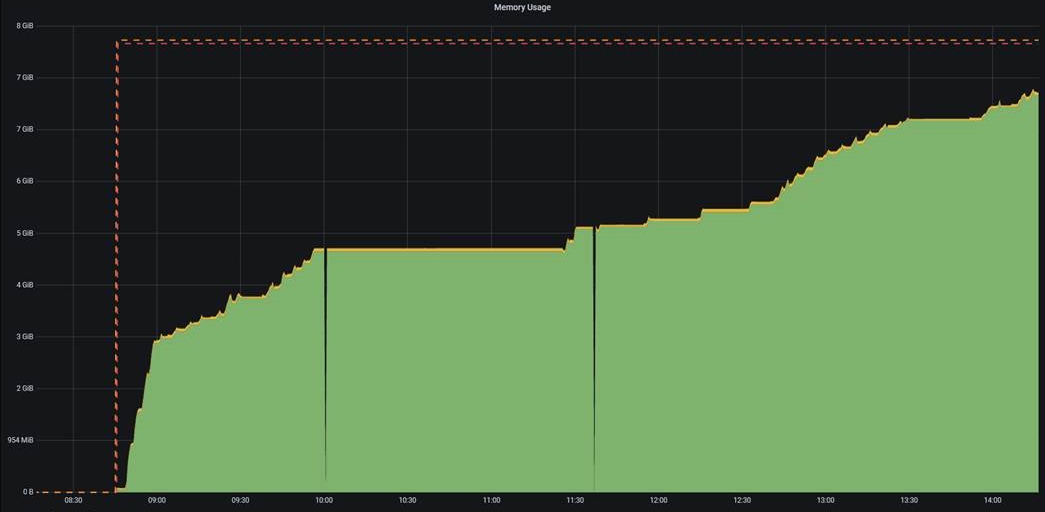Click the 14:00 time axis label
The height and width of the screenshot is (512, 1045).
993,500
